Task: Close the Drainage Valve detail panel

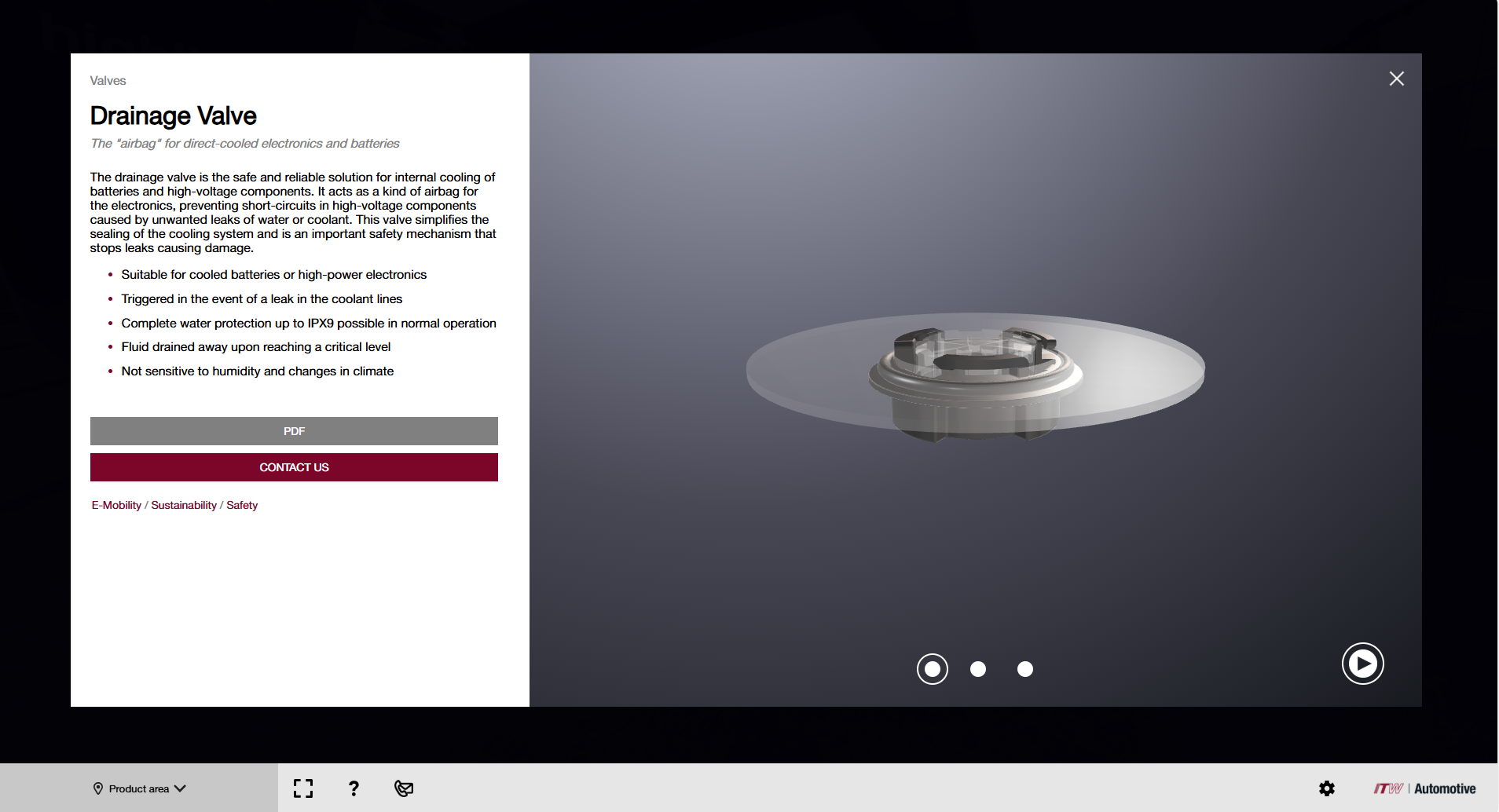Action: click(x=1396, y=79)
